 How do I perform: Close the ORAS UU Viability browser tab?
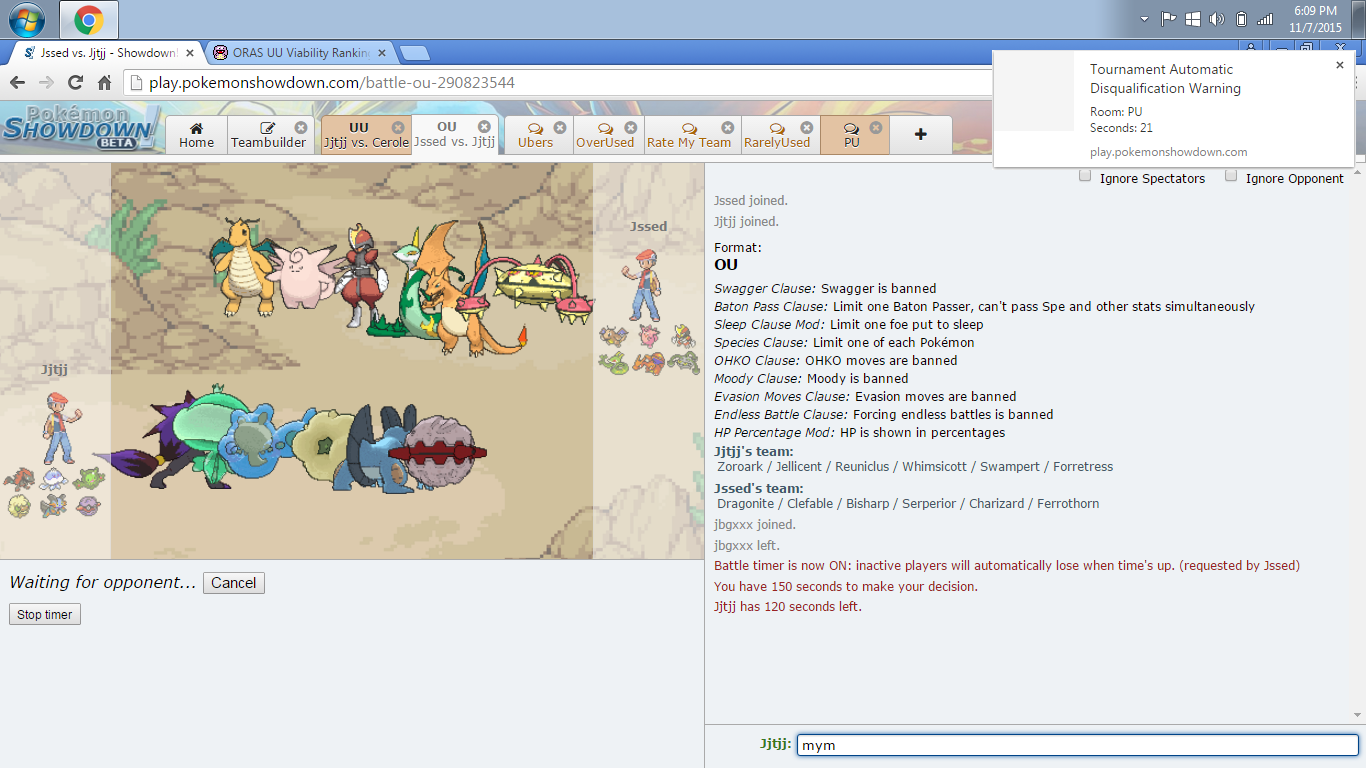(x=382, y=53)
